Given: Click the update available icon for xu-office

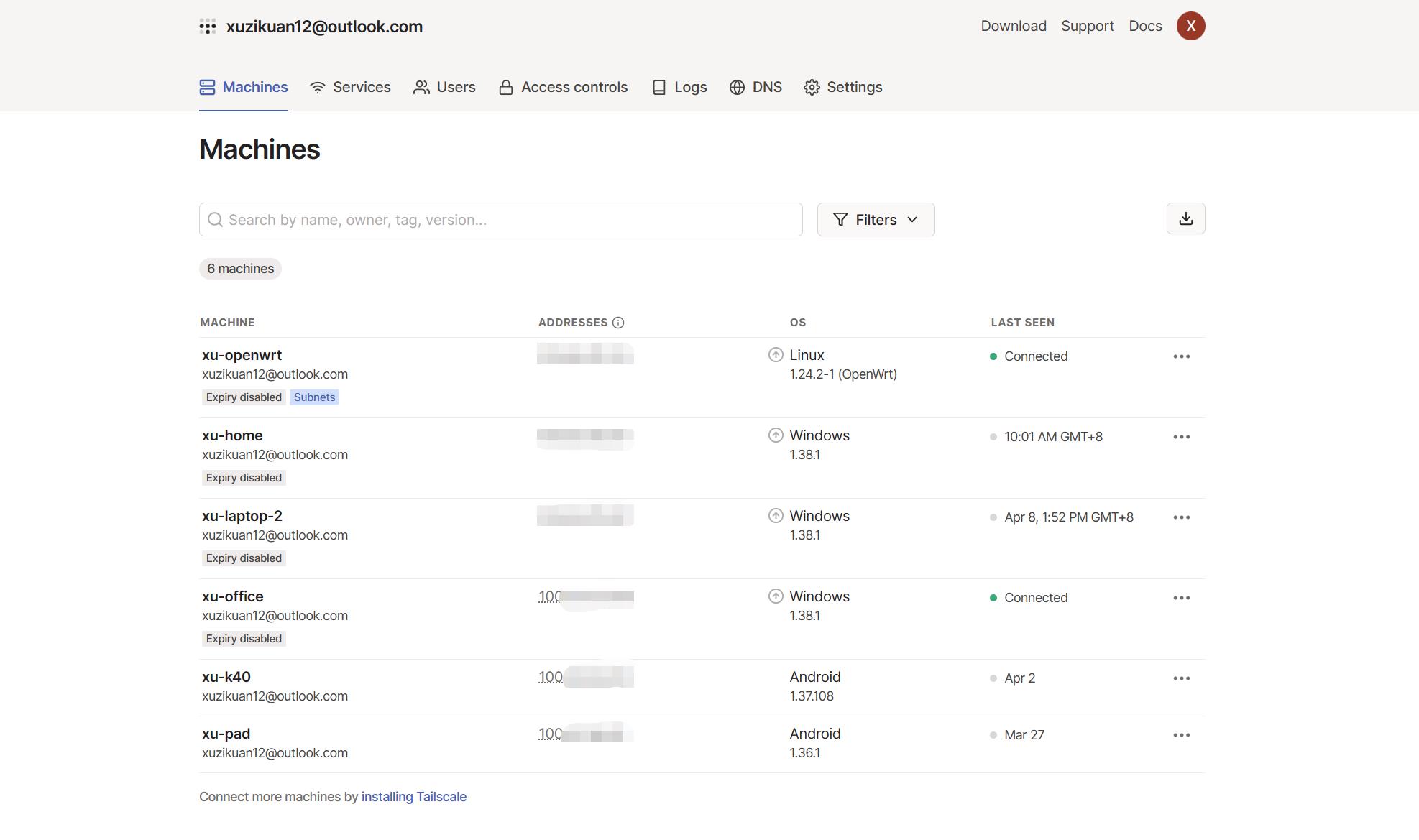Looking at the screenshot, I should click(776, 596).
